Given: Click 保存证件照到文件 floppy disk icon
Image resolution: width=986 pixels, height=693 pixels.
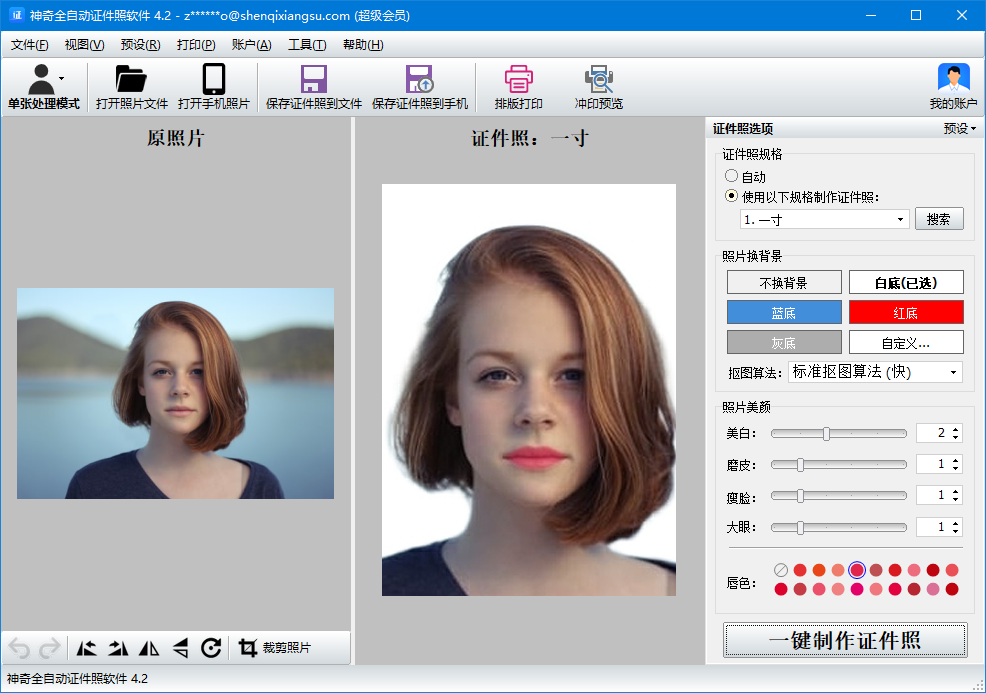Looking at the screenshot, I should coord(314,79).
